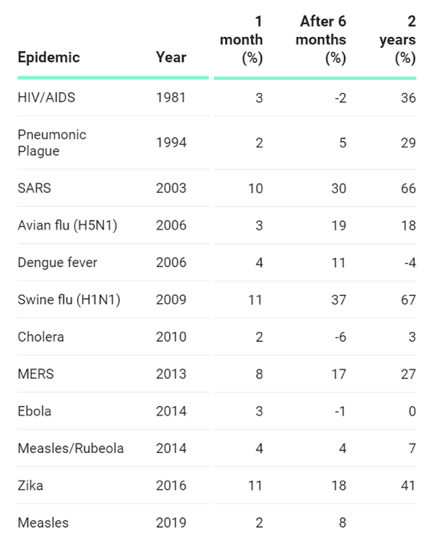Click the Avian flu (H5N1) cell
424x535 pixels.
pyautogui.click(x=68, y=225)
